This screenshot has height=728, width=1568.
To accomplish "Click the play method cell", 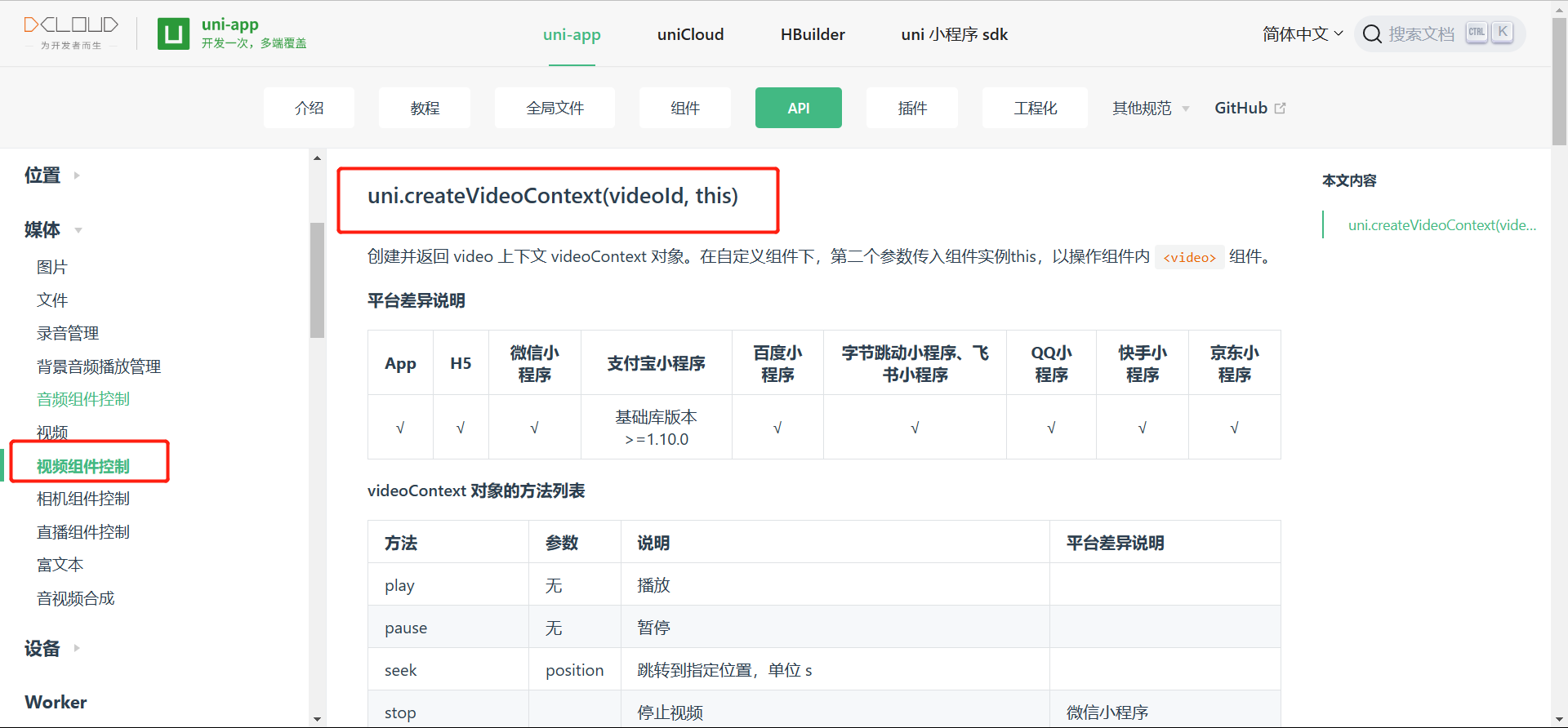I will (x=448, y=584).
